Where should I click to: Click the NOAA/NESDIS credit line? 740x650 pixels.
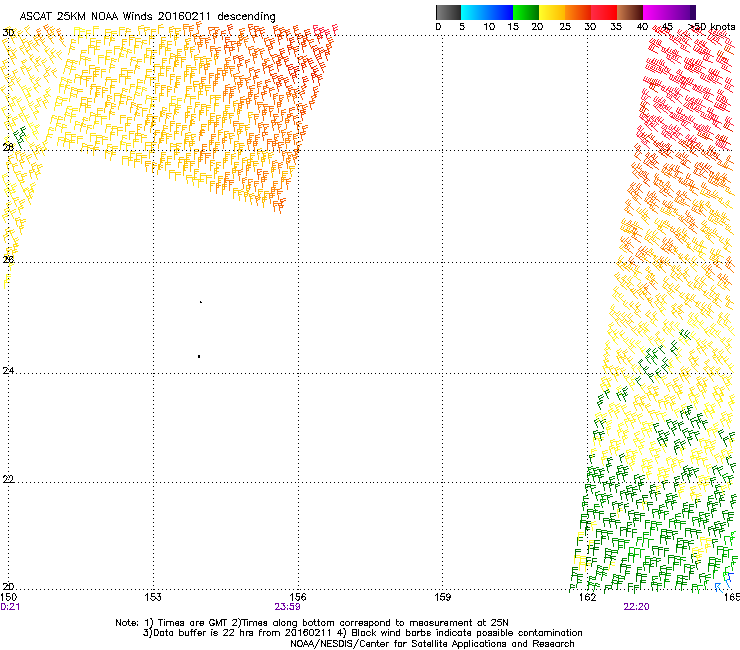click(432, 644)
